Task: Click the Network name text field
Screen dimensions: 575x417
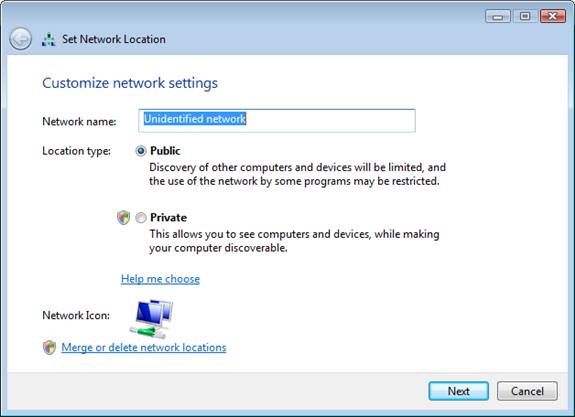Action: (x=277, y=120)
